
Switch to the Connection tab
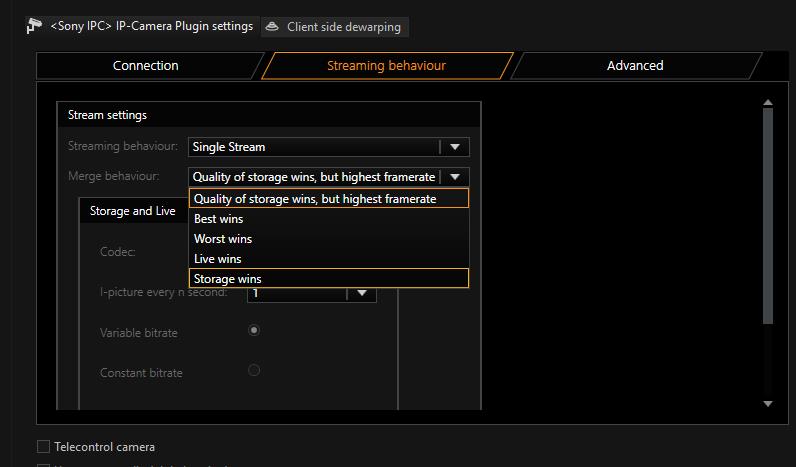[145, 66]
